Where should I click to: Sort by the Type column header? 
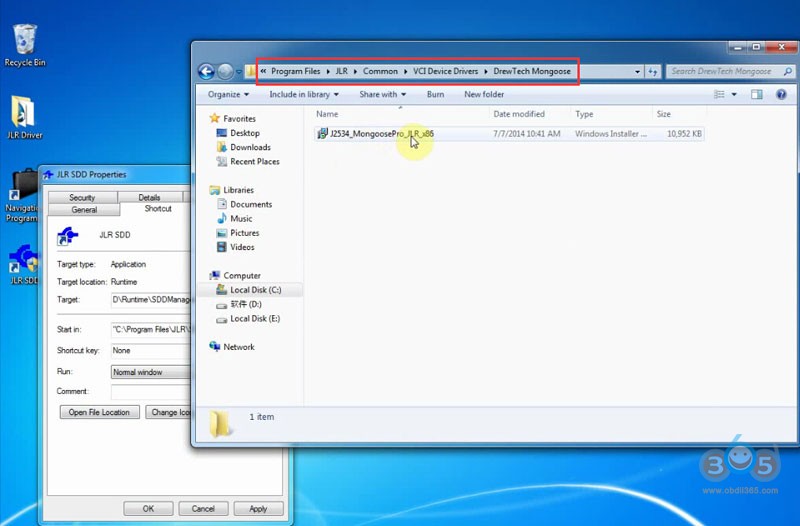click(611, 114)
